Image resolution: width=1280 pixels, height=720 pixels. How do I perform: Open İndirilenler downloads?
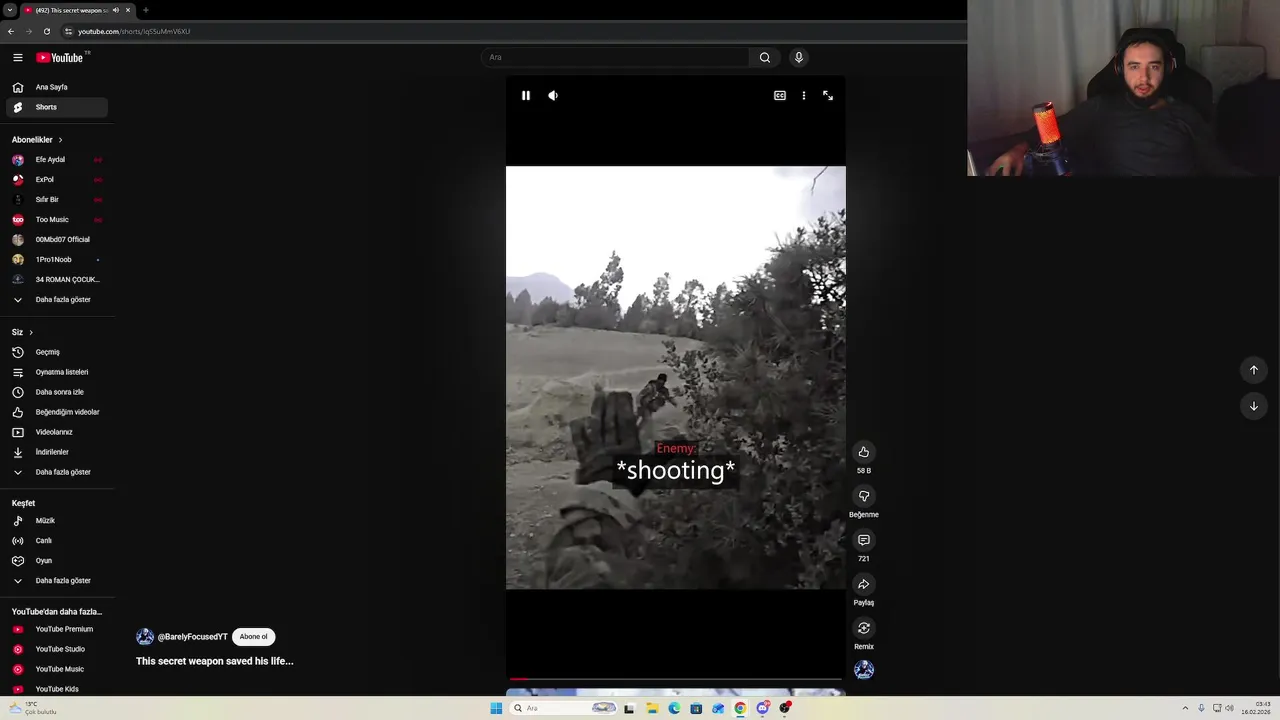(x=57, y=452)
